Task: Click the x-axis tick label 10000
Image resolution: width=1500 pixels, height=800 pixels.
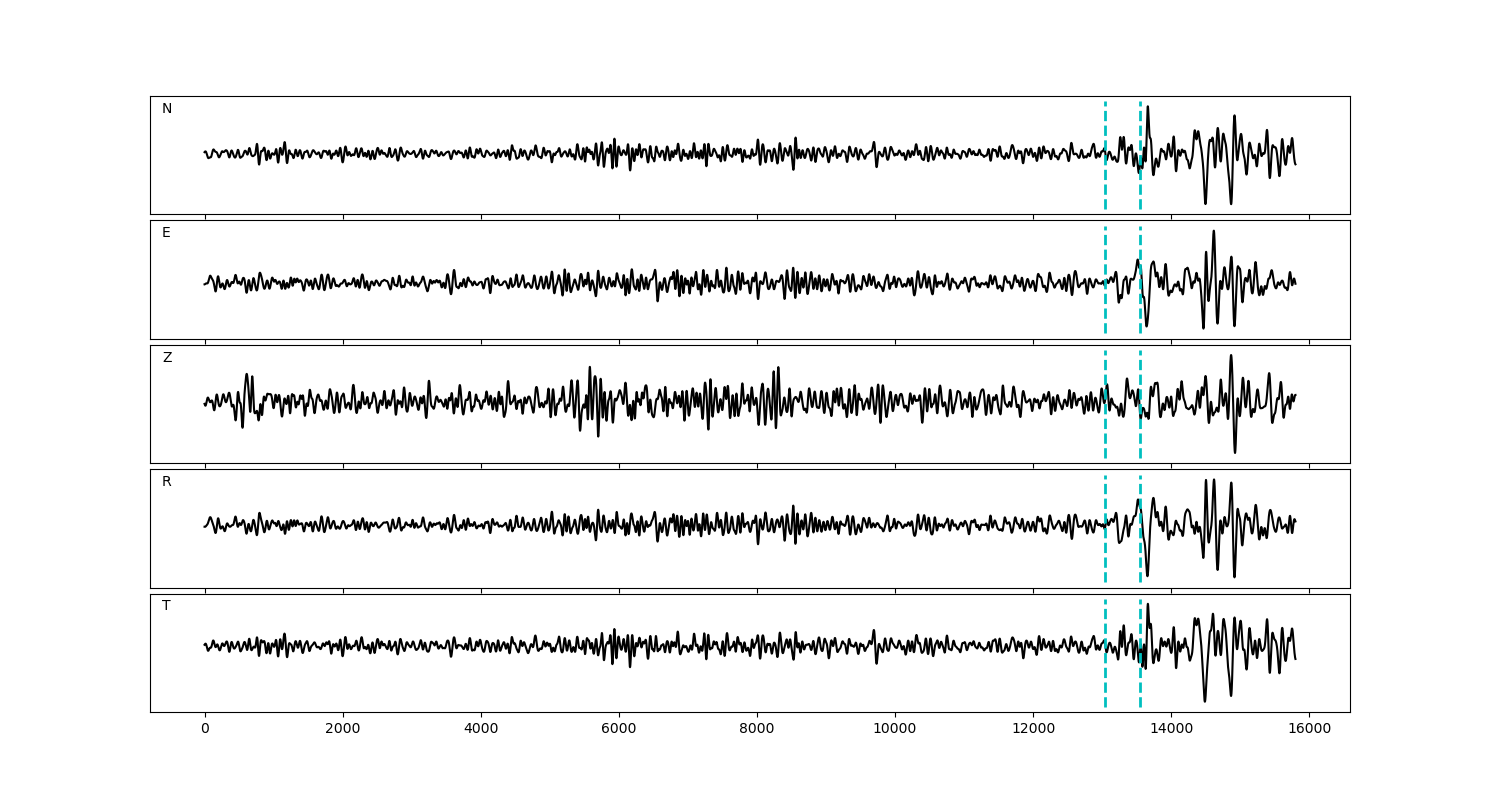Action: coord(895,730)
